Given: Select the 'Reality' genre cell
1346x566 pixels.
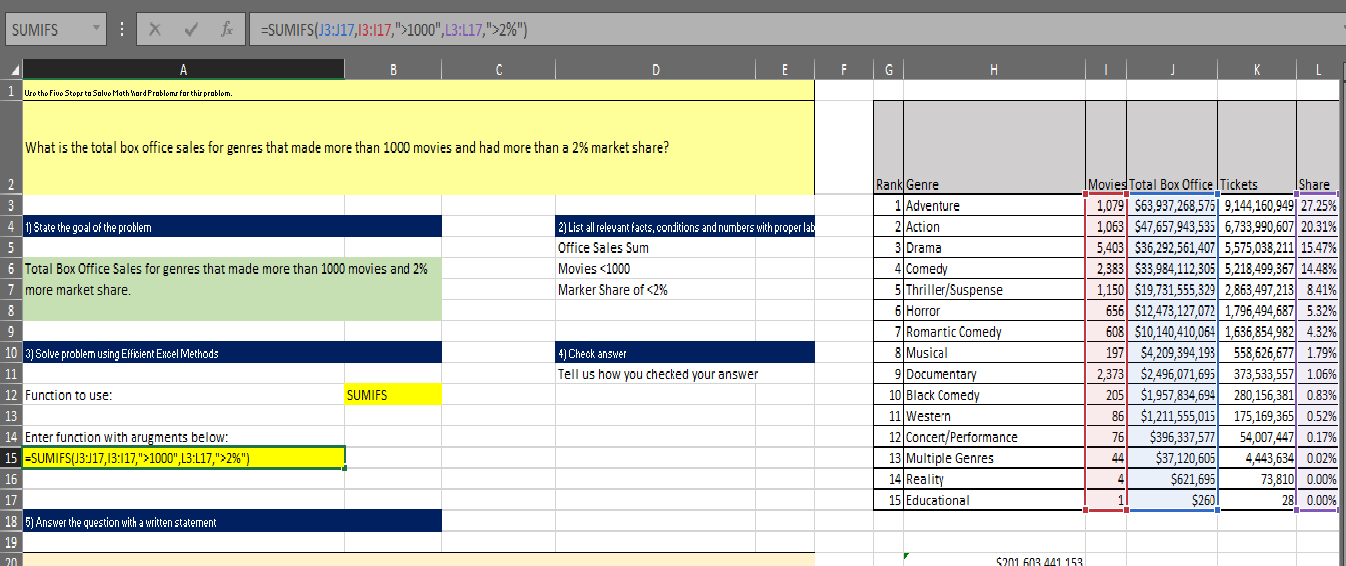Looking at the screenshot, I should [994, 479].
